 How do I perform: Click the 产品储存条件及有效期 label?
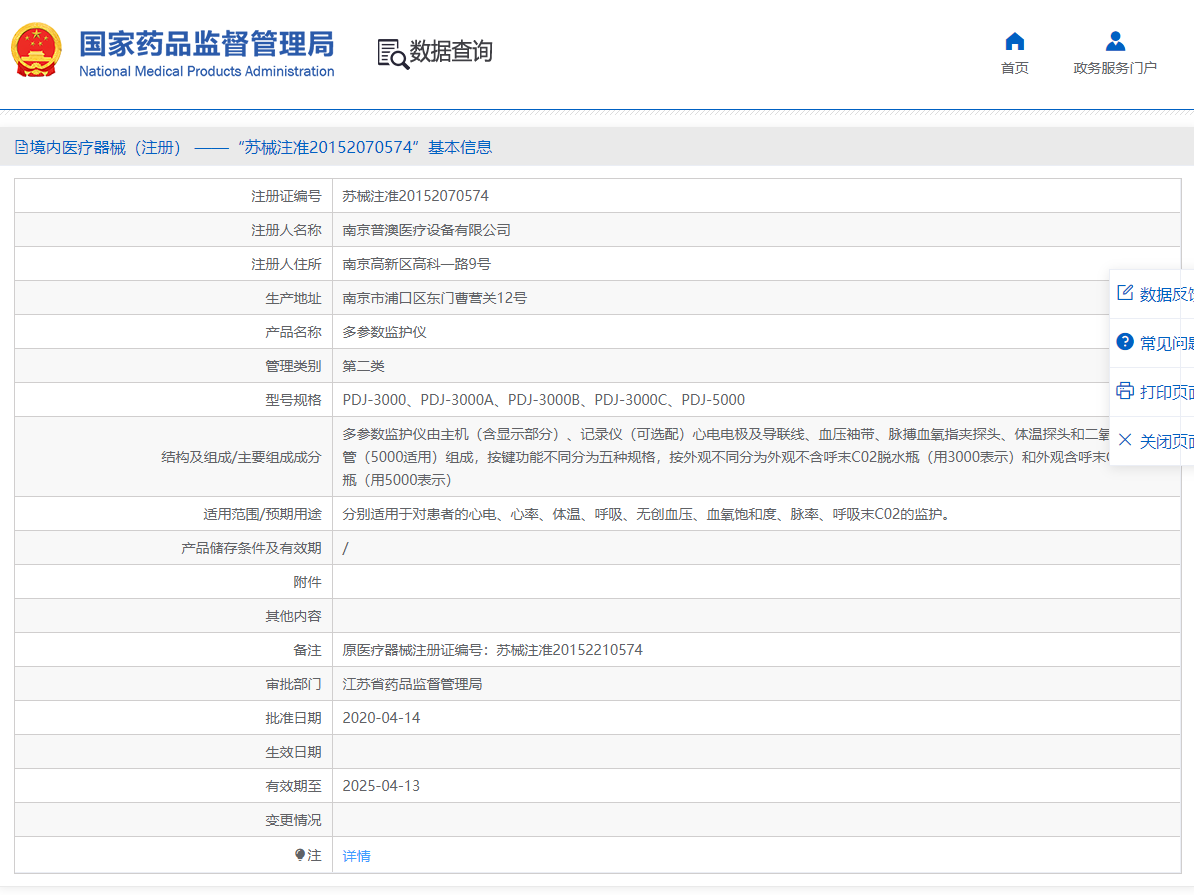[251, 548]
